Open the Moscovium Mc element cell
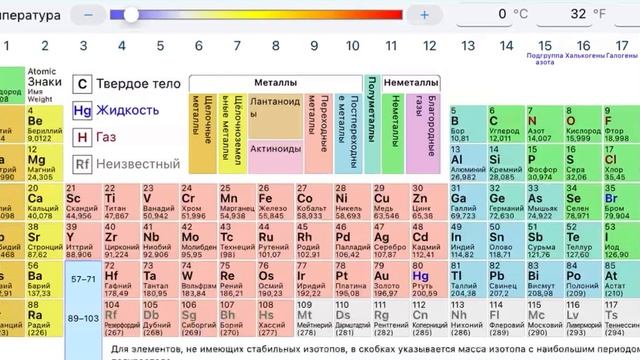 pos(544,318)
